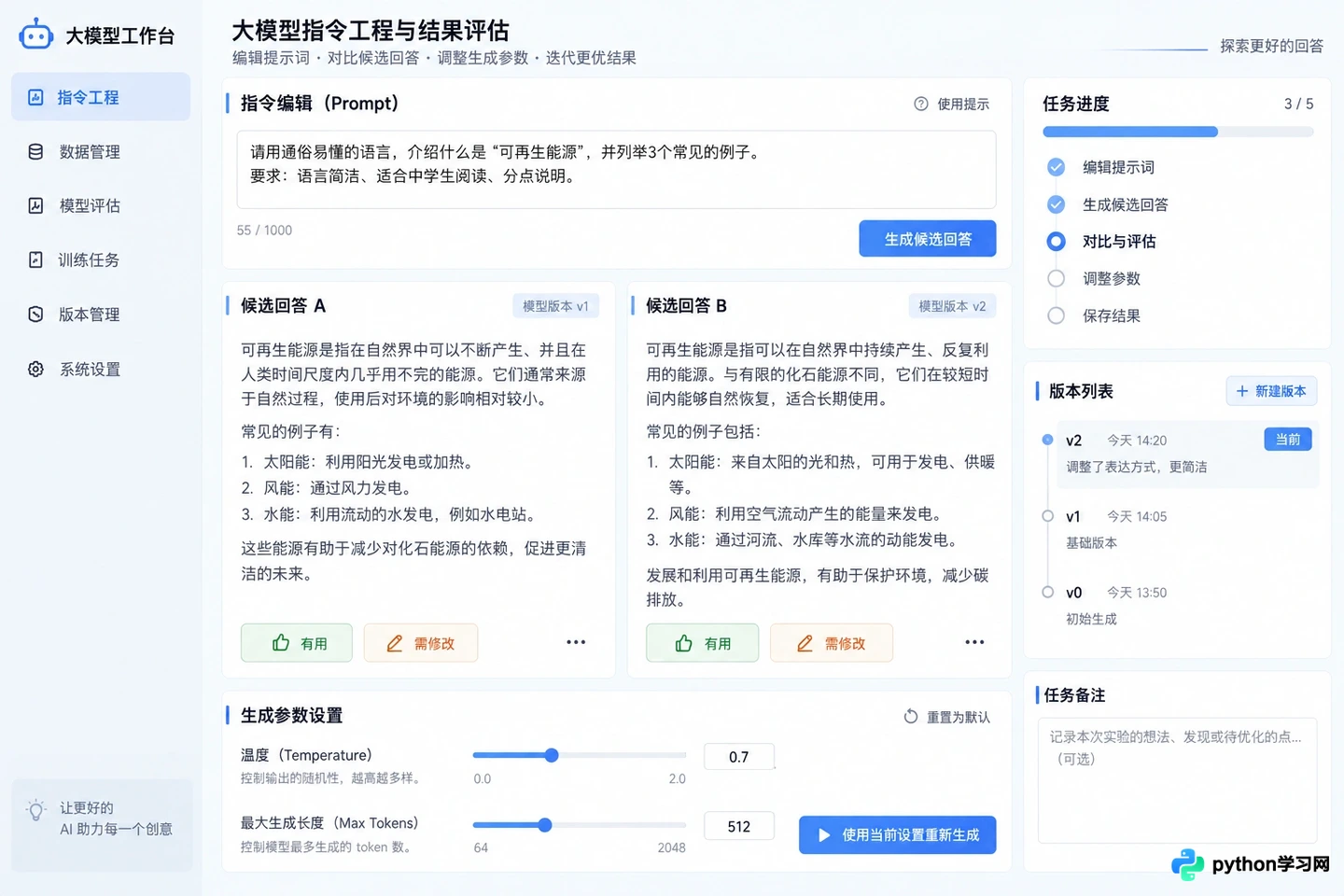Viewport: 1344px width, 896px height.
Task: Click the 模型评估 chart icon
Action: point(35,205)
